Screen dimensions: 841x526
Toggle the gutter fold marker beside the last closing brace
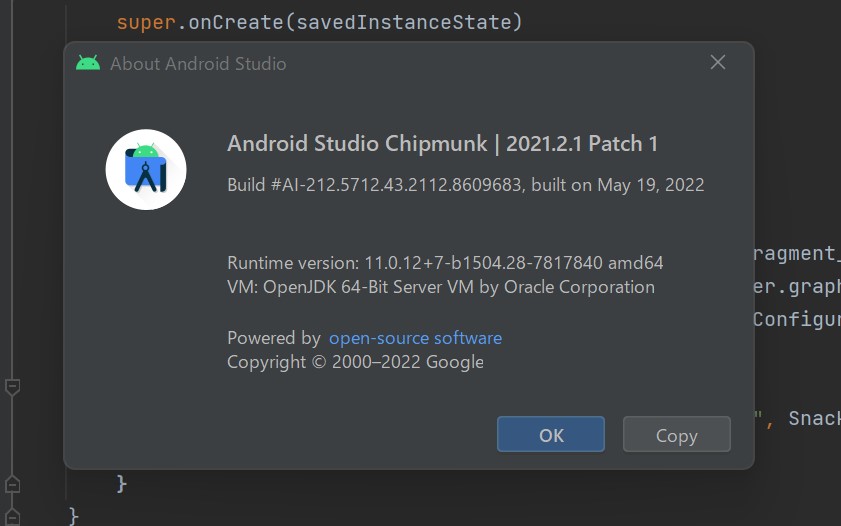(x=12, y=517)
